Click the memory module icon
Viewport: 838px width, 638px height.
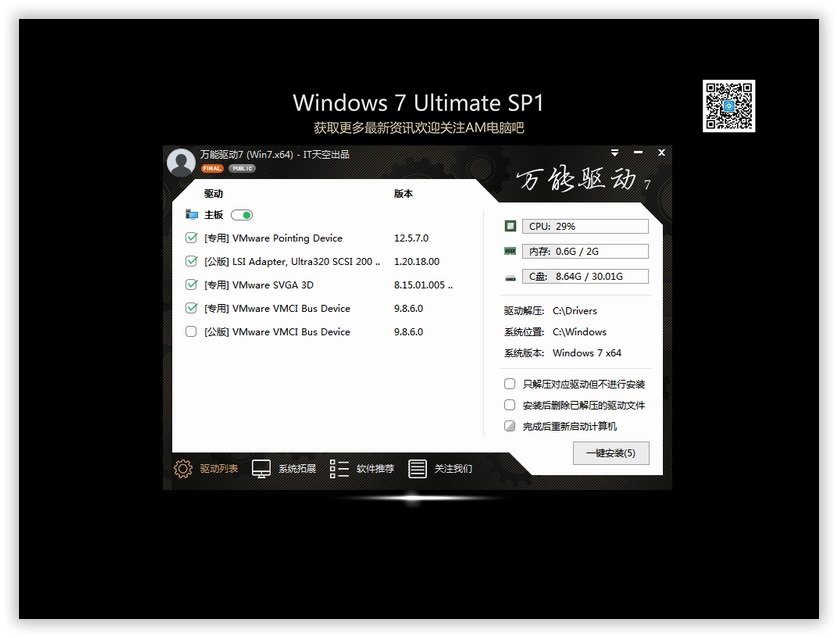tap(510, 251)
